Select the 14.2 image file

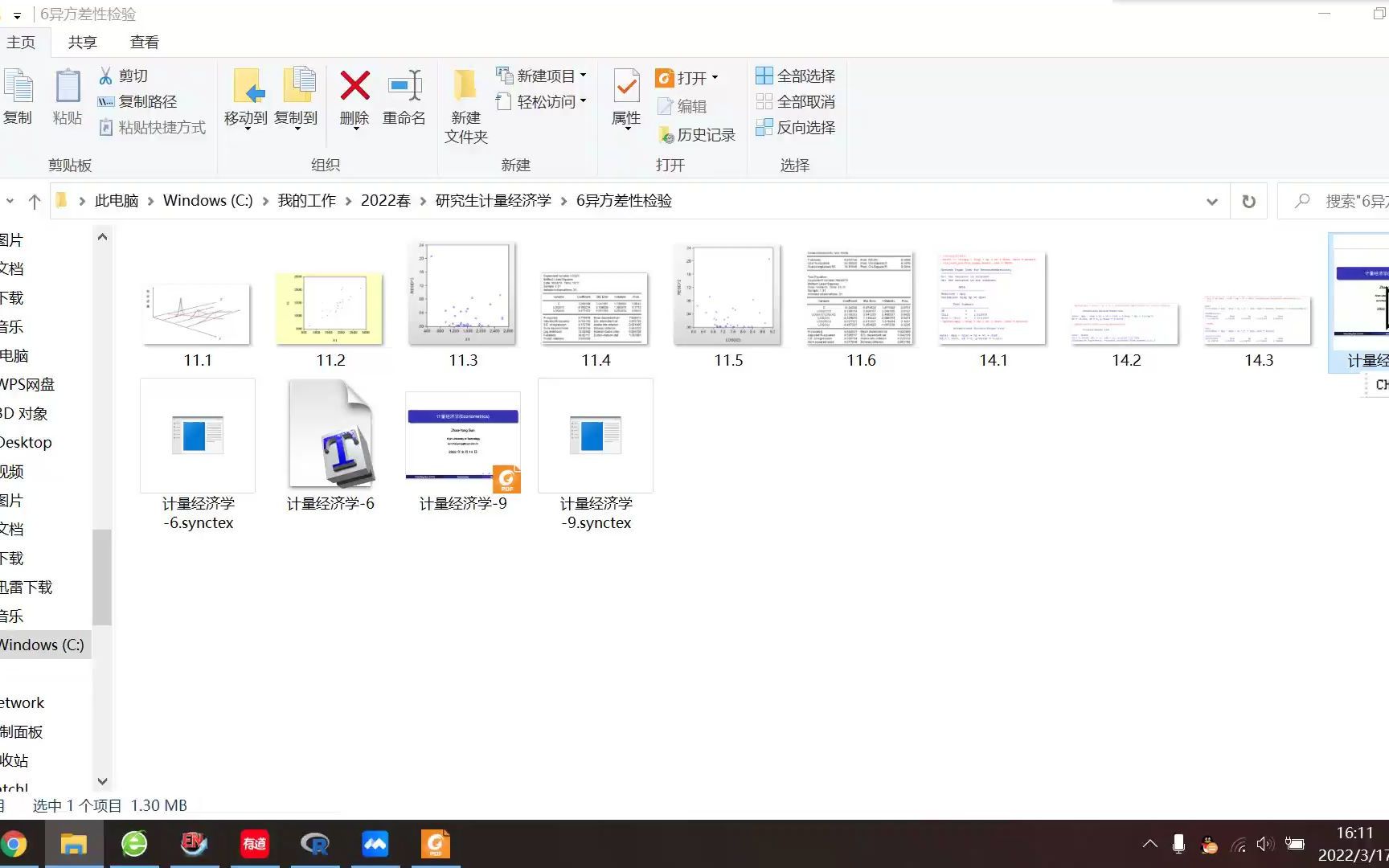1126,324
